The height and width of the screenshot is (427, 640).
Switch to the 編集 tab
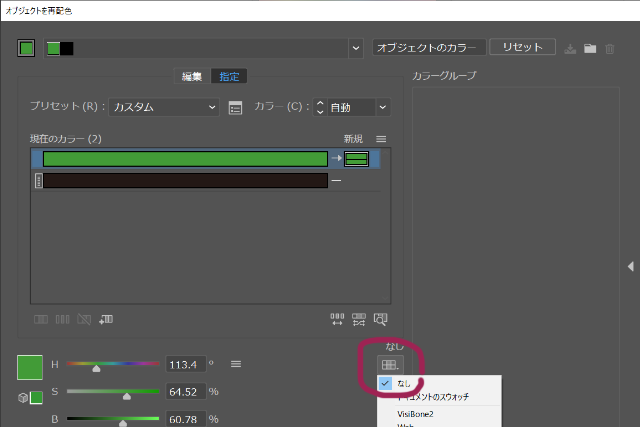click(191, 76)
